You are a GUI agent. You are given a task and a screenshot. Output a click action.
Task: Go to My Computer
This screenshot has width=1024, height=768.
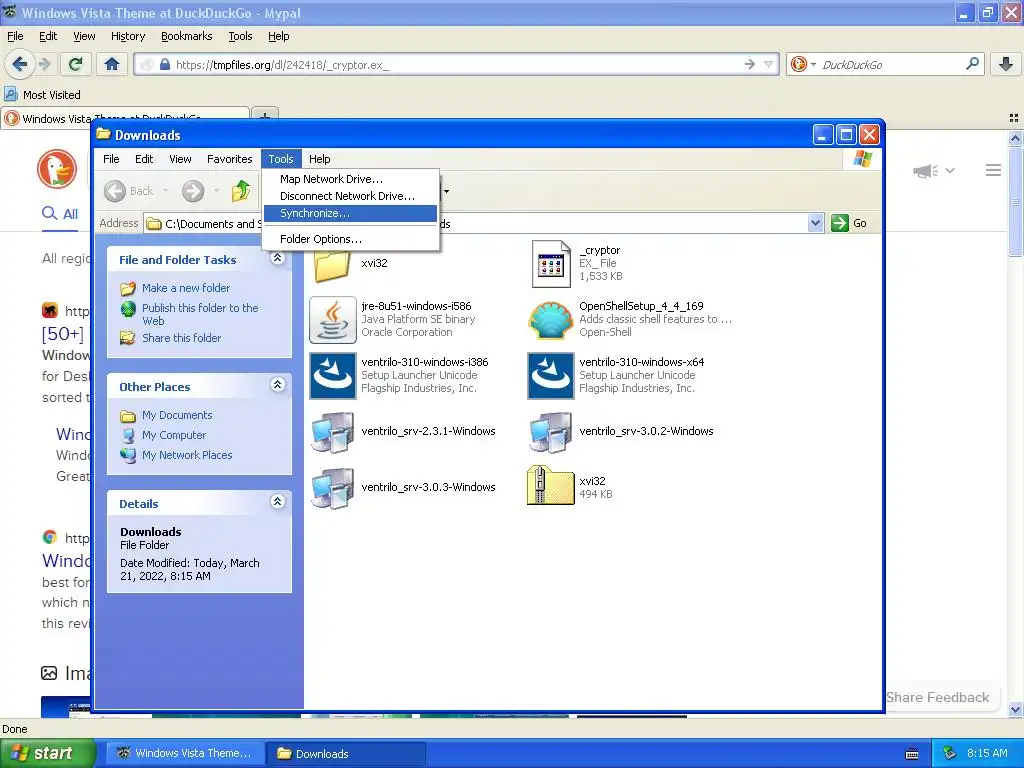[174, 435]
